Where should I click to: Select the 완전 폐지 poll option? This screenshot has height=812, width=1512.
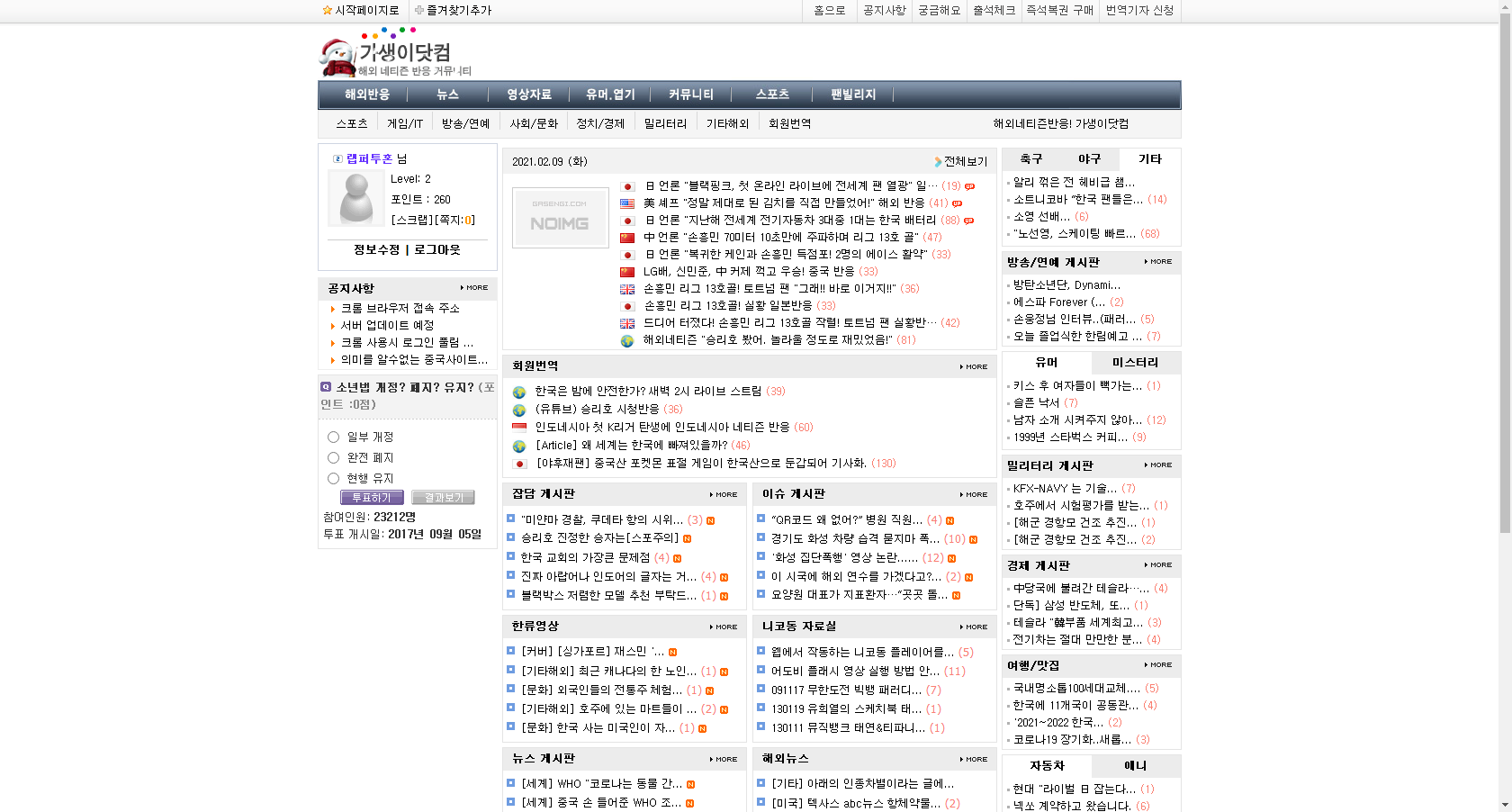pyautogui.click(x=333, y=457)
